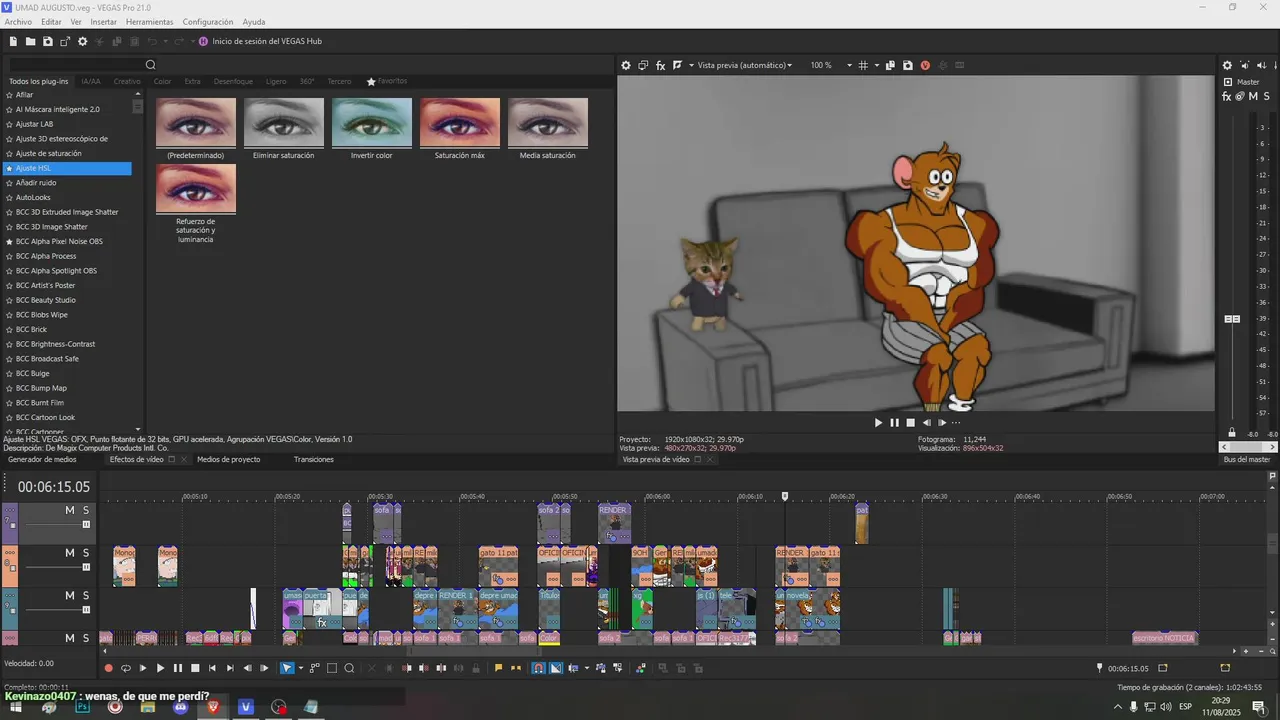Open project properties gear in main toolbar
The width and height of the screenshot is (1280, 720).
click(83, 41)
